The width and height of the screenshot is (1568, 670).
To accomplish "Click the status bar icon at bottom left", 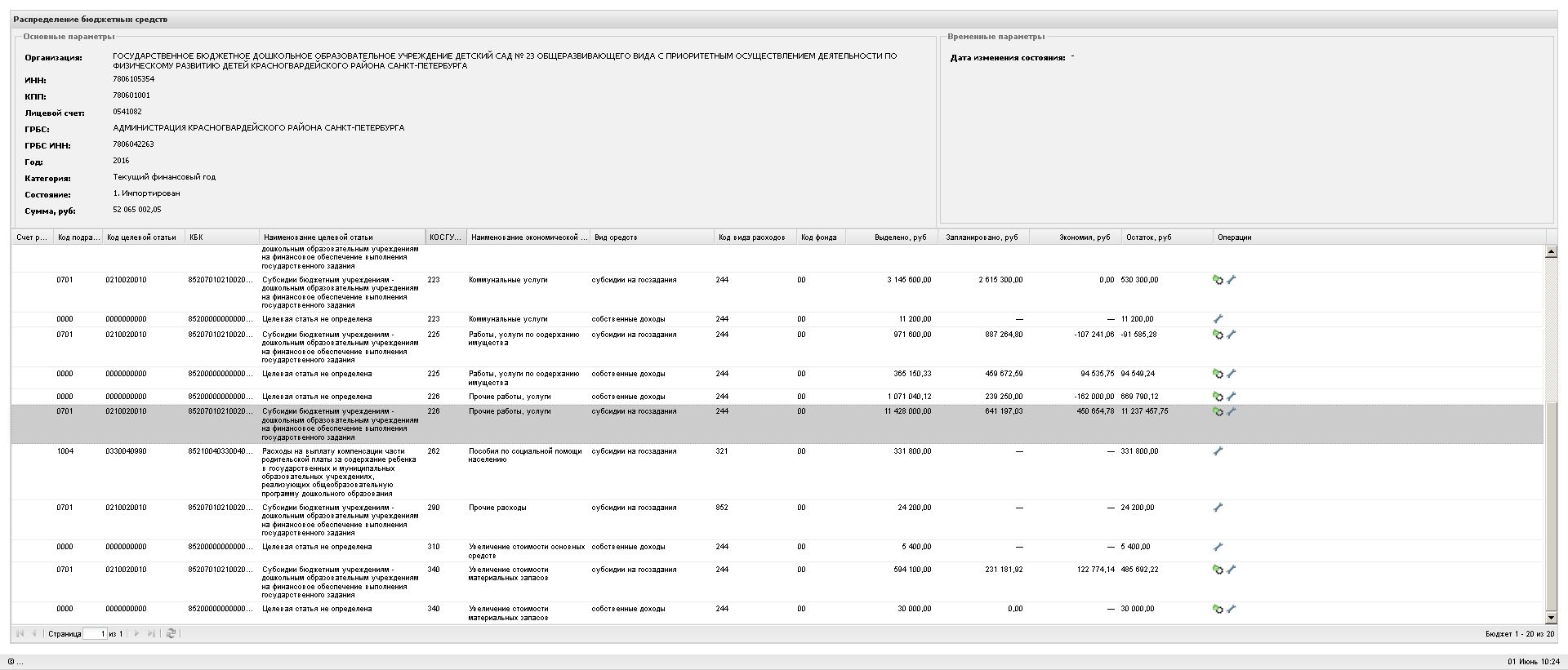I will (x=13, y=661).
